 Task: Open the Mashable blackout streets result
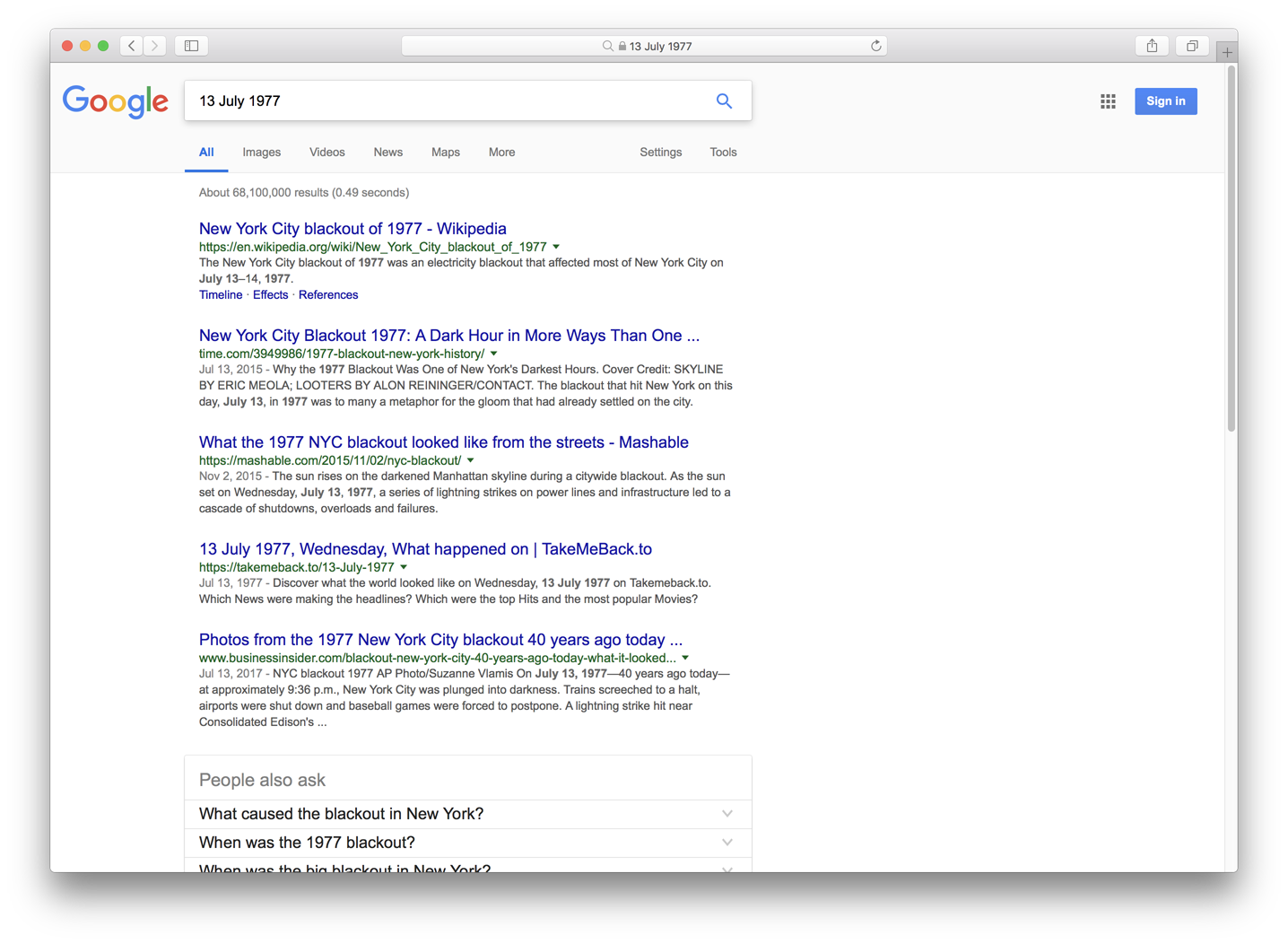444,442
